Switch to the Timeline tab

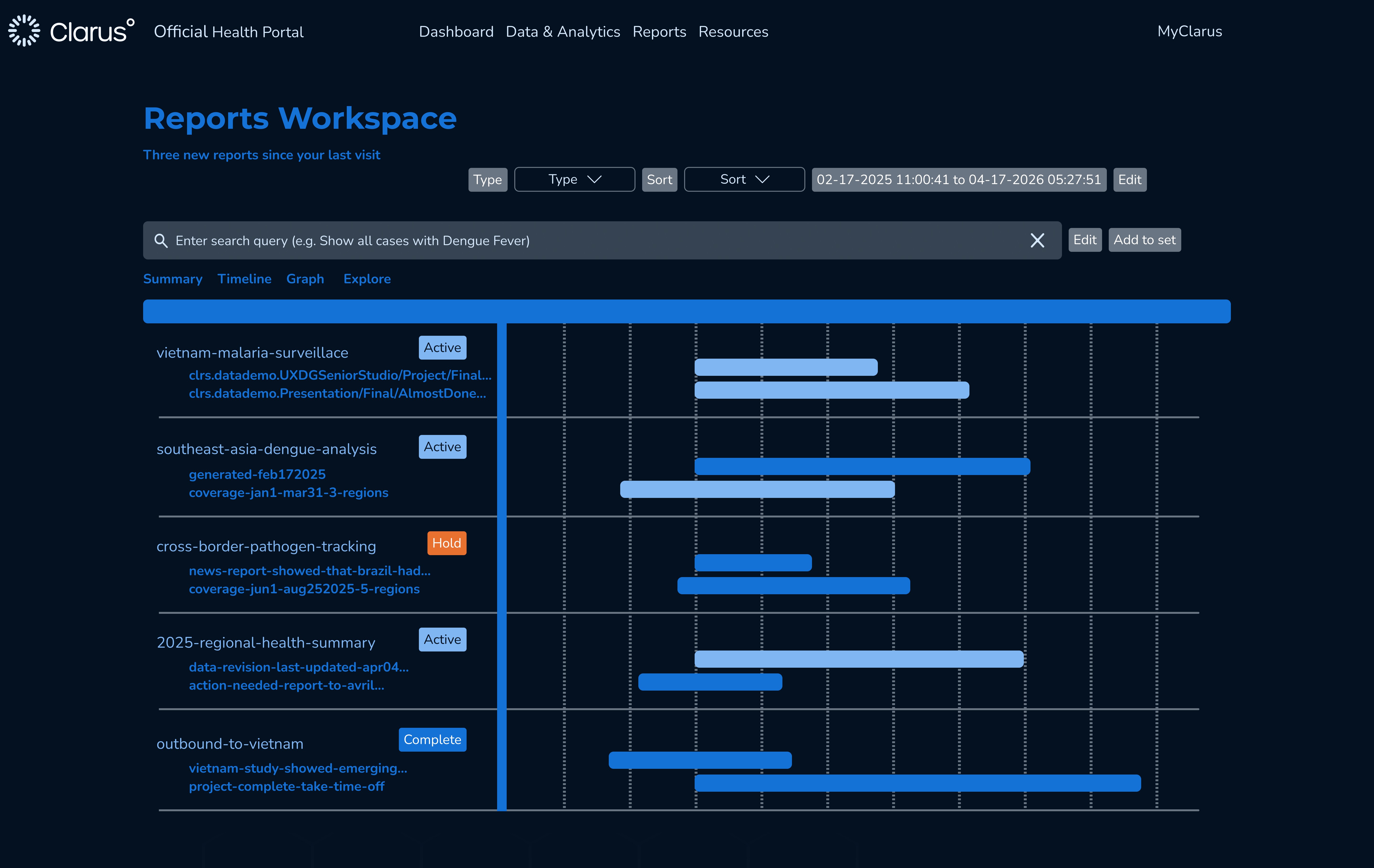point(244,279)
